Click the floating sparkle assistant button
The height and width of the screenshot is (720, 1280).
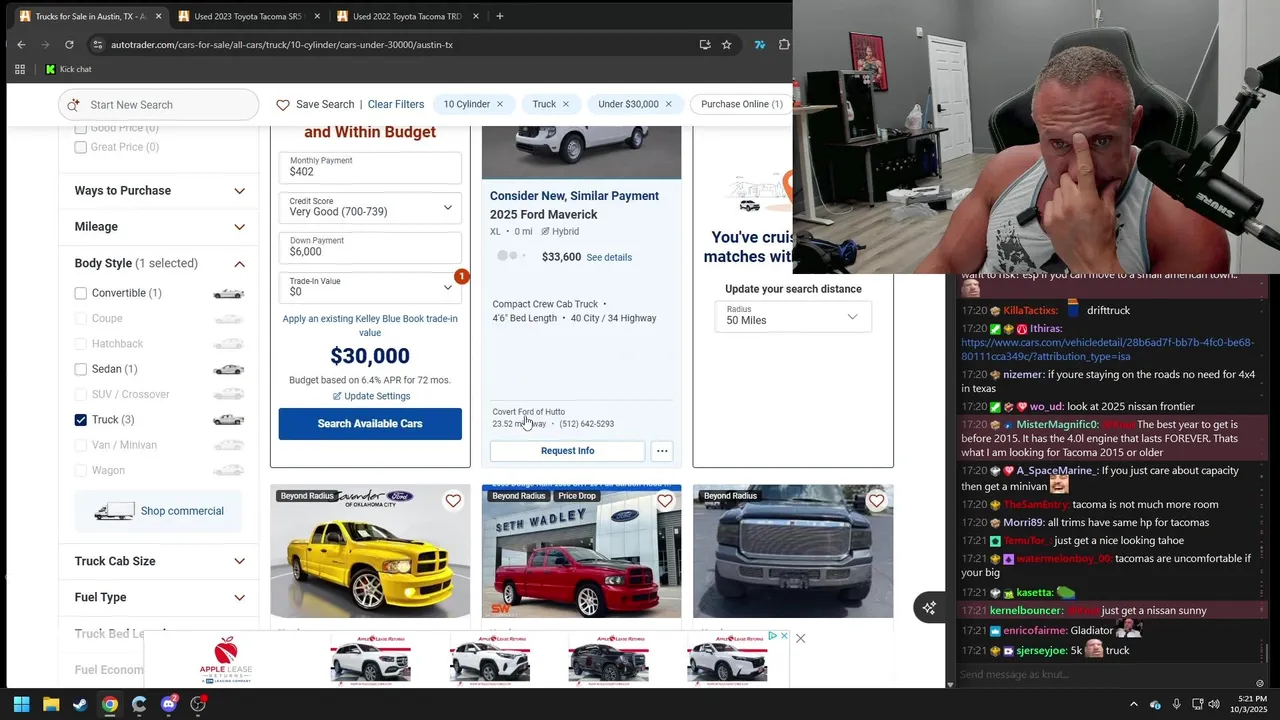click(x=929, y=607)
